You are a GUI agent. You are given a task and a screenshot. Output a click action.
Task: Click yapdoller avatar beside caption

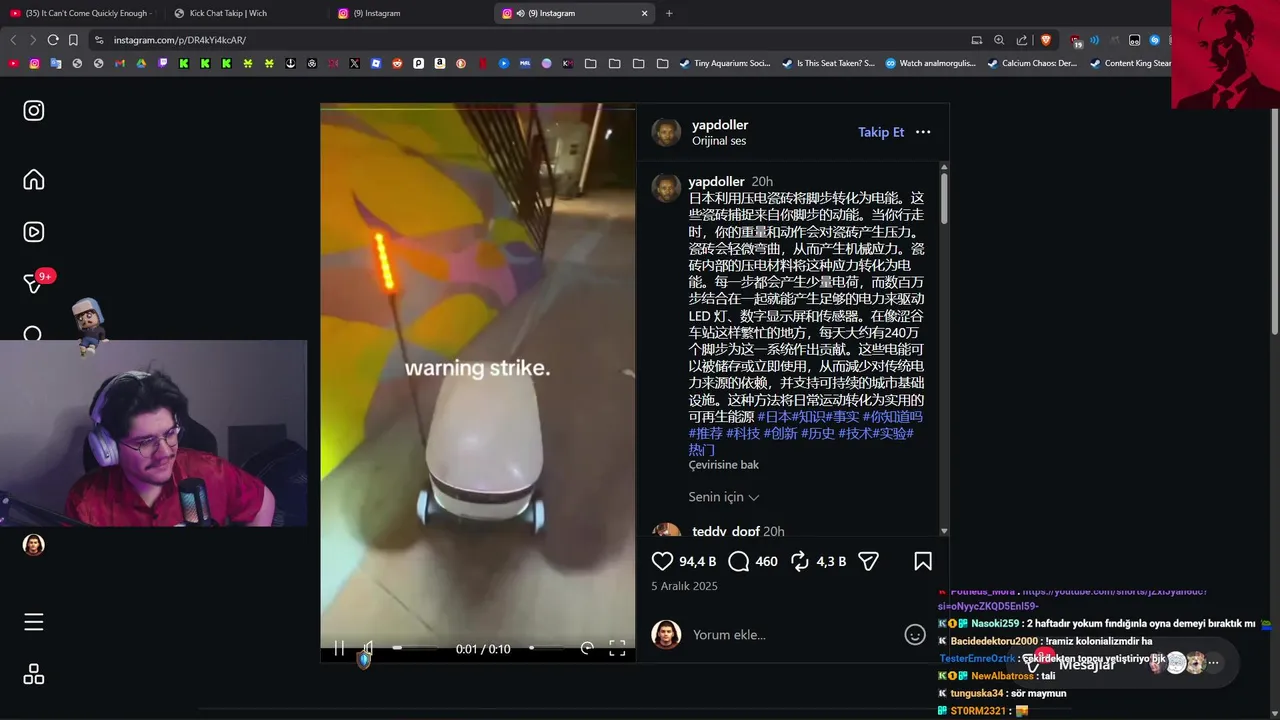pos(666,188)
